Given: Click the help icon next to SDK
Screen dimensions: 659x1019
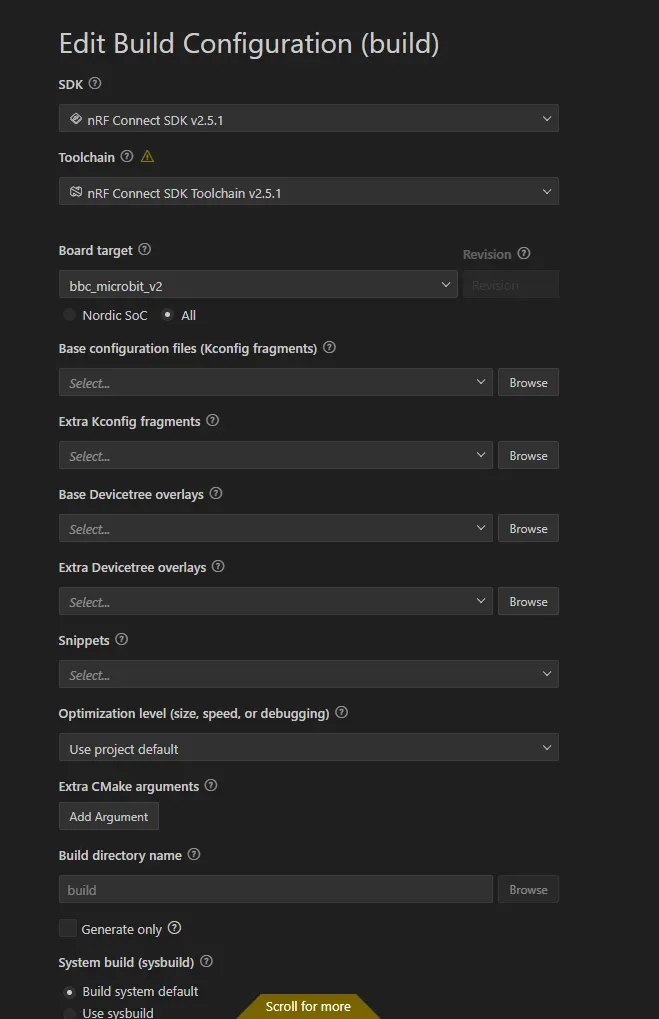Looking at the screenshot, I should point(95,84).
